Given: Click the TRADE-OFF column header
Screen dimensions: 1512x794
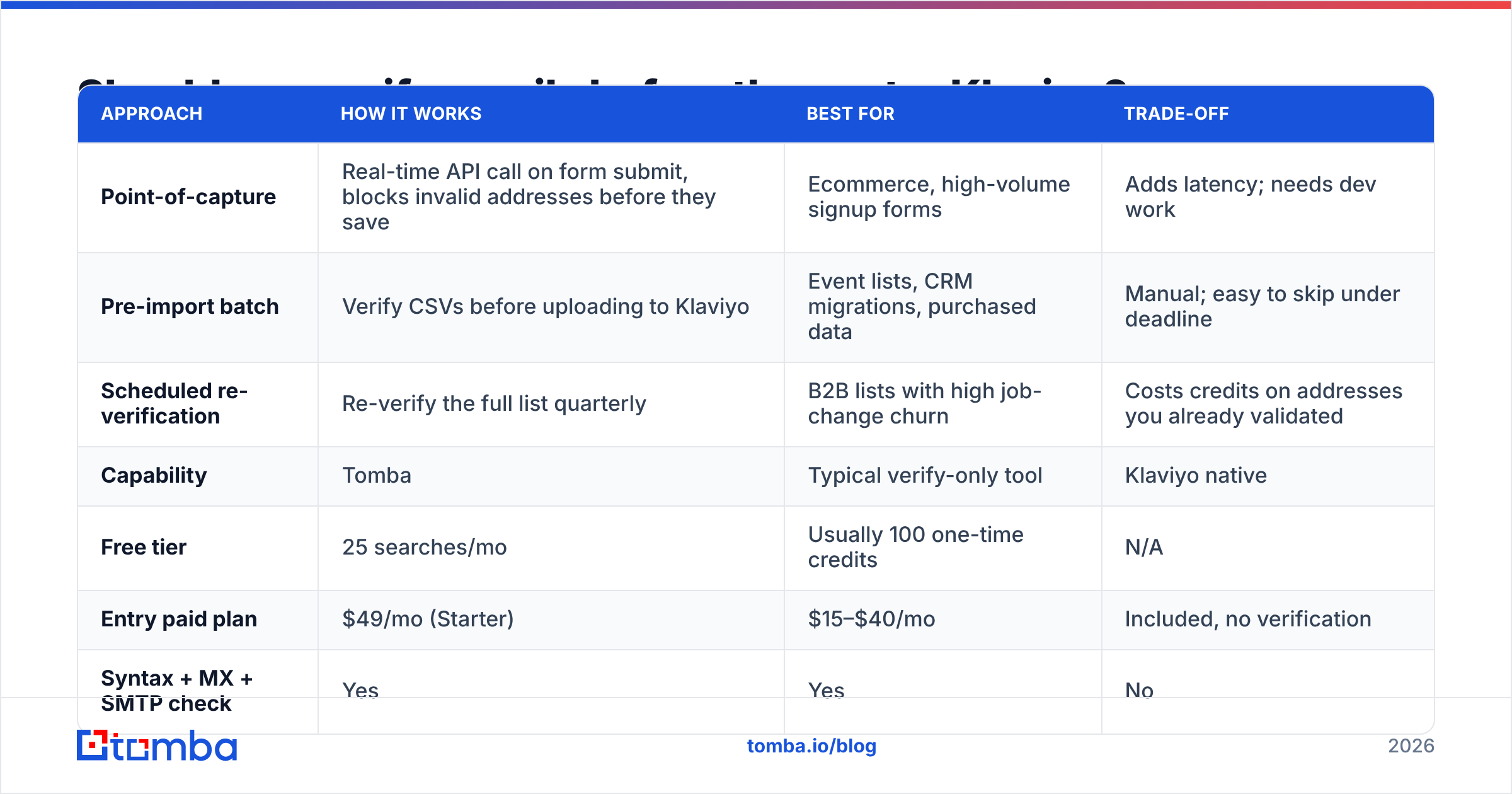Looking at the screenshot, I should tap(1176, 113).
